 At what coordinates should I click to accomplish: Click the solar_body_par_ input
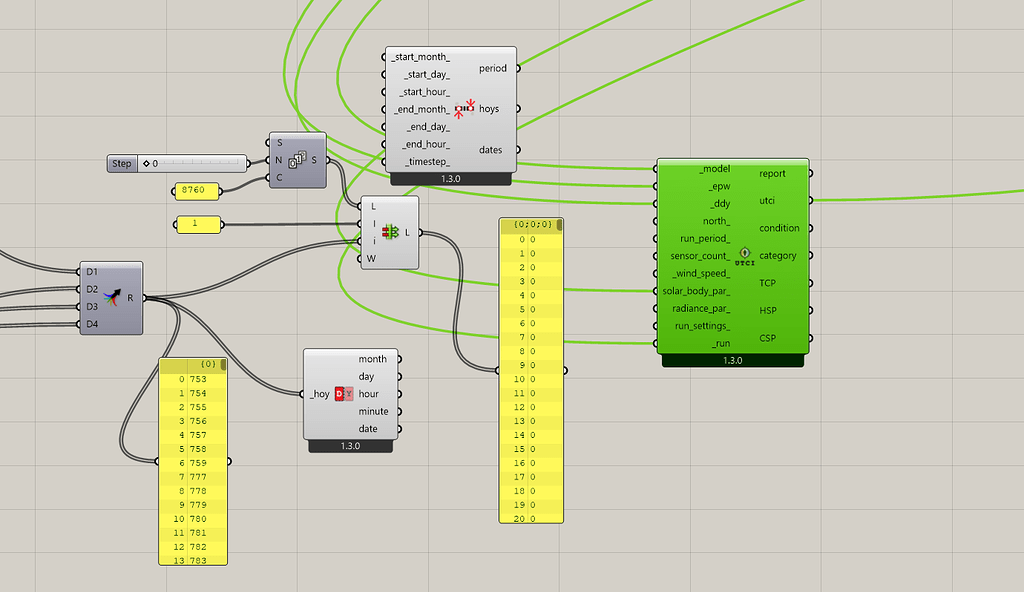coord(696,291)
